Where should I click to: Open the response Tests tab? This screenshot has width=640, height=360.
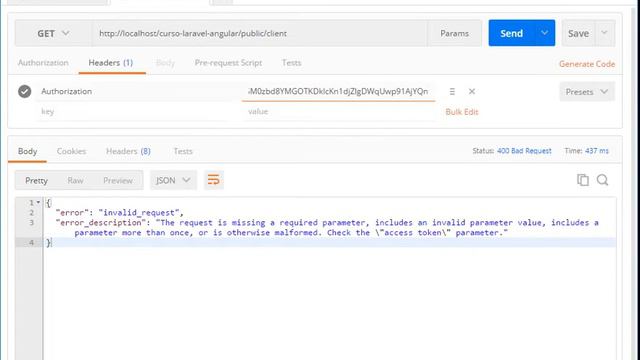pyautogui.click(x=183, y=151)
